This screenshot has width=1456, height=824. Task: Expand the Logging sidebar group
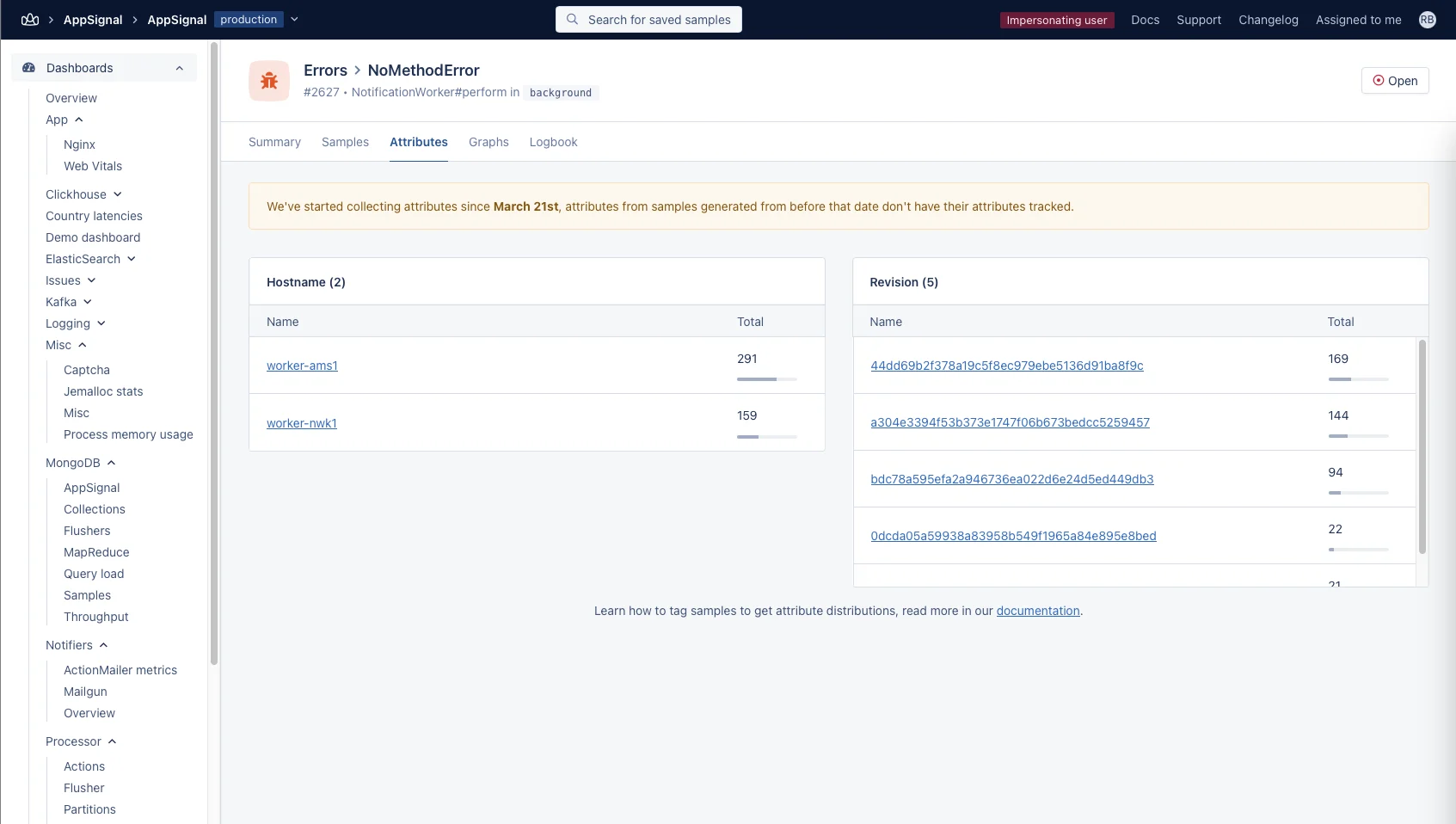pos(101,323)
